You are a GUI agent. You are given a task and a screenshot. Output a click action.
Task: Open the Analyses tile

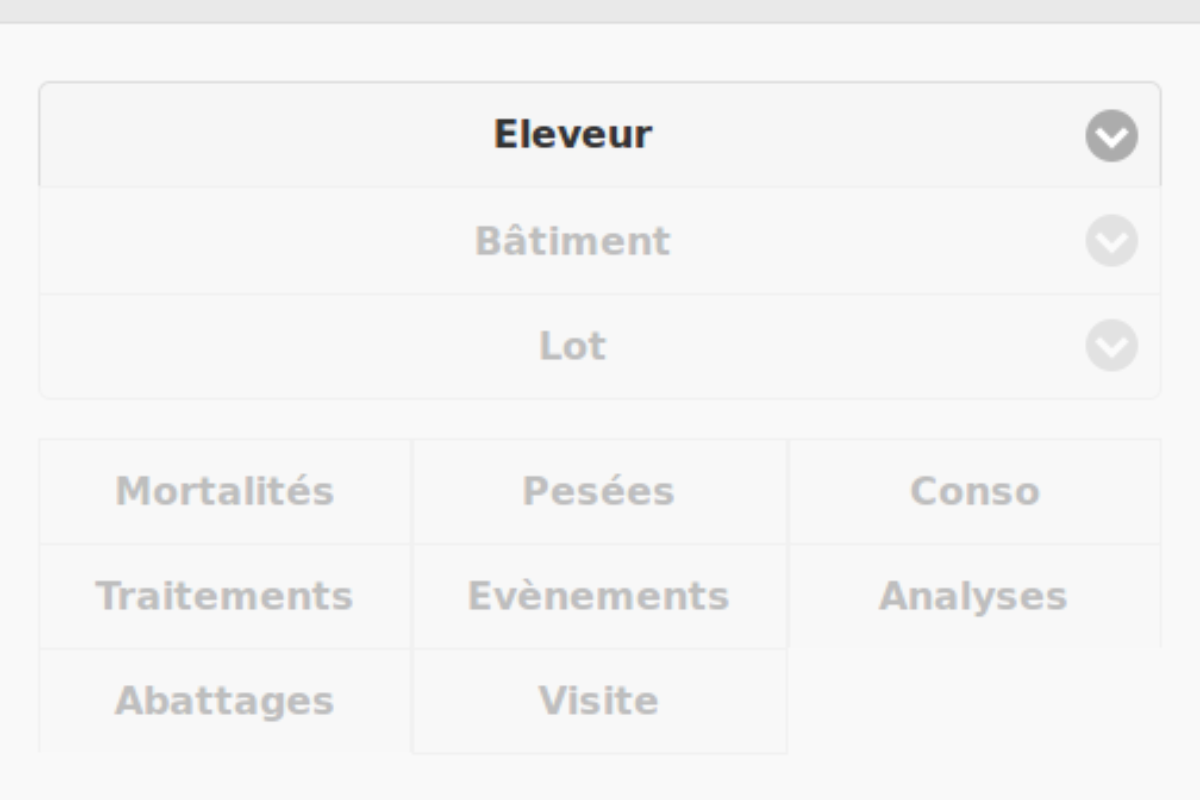tap(974, 596)
